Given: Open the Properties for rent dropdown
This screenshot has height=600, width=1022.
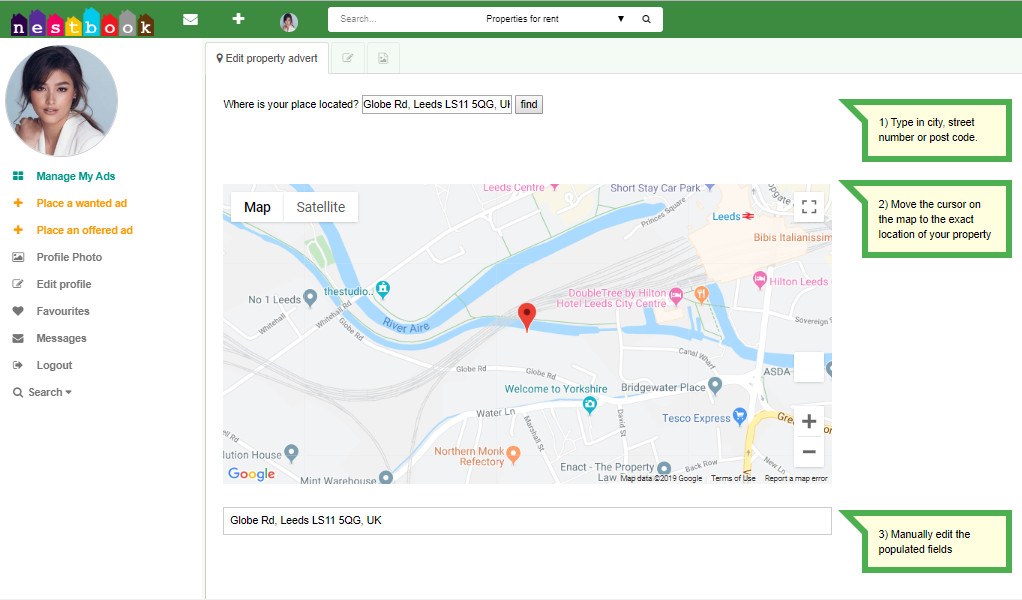Looking at the screenshot, I should pyautogui.click(x=555, y=19).
